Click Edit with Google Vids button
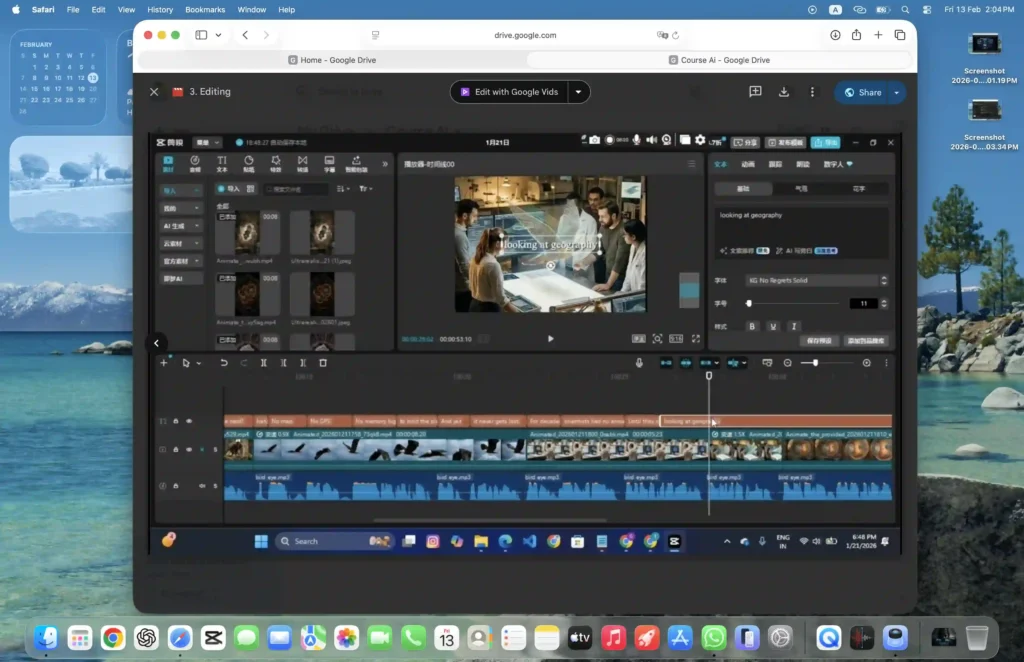 509,92
